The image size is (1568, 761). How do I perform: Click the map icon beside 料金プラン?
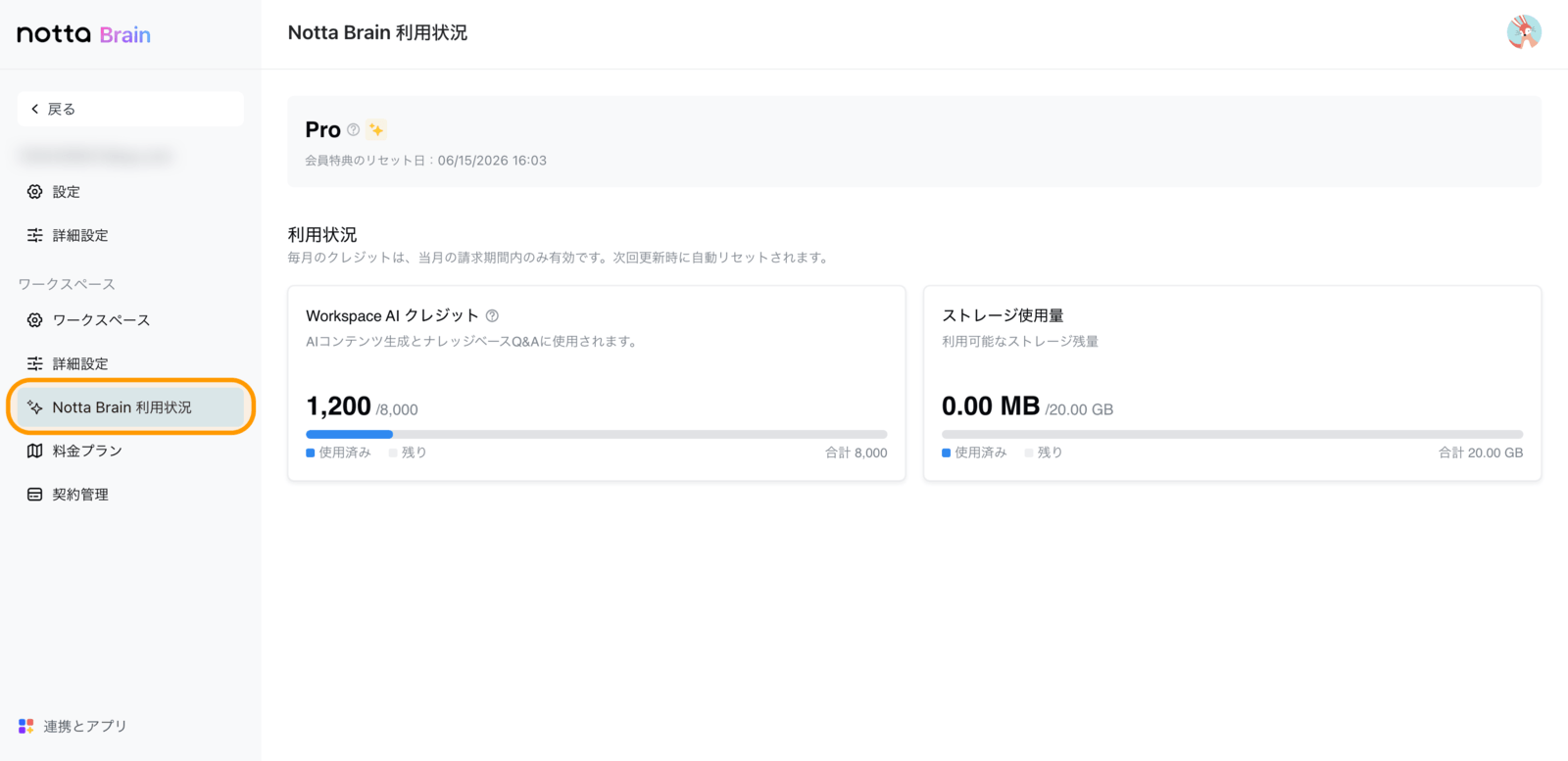(35, 451)
